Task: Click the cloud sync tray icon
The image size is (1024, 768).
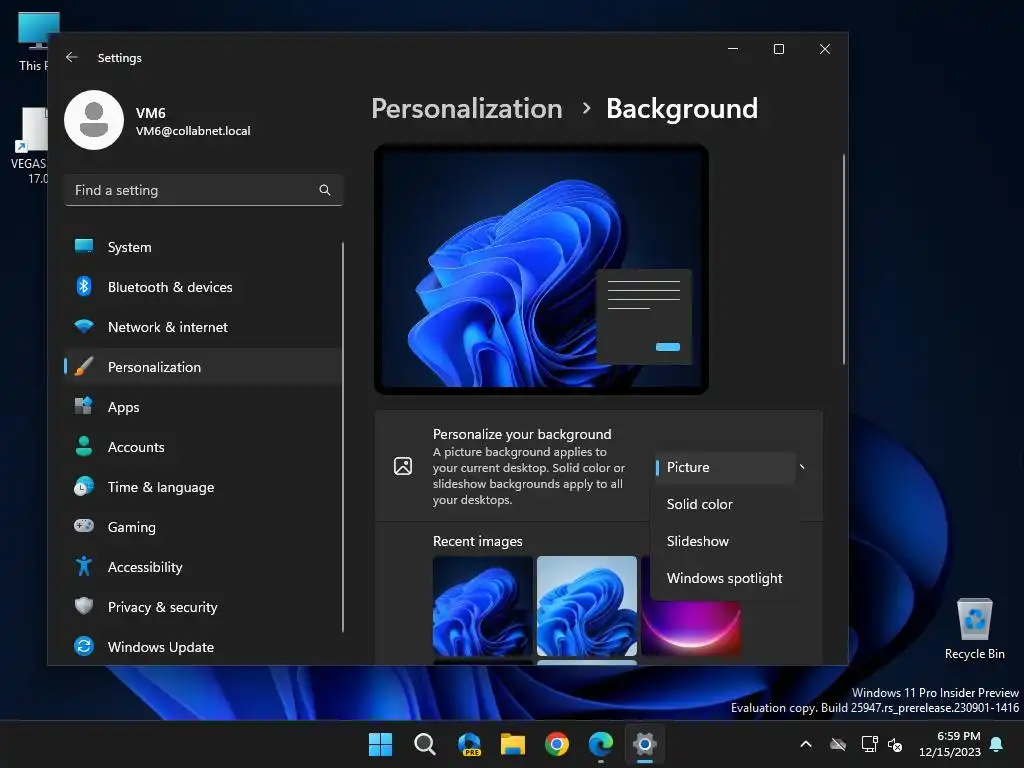Action: click(x=838, y=744)
